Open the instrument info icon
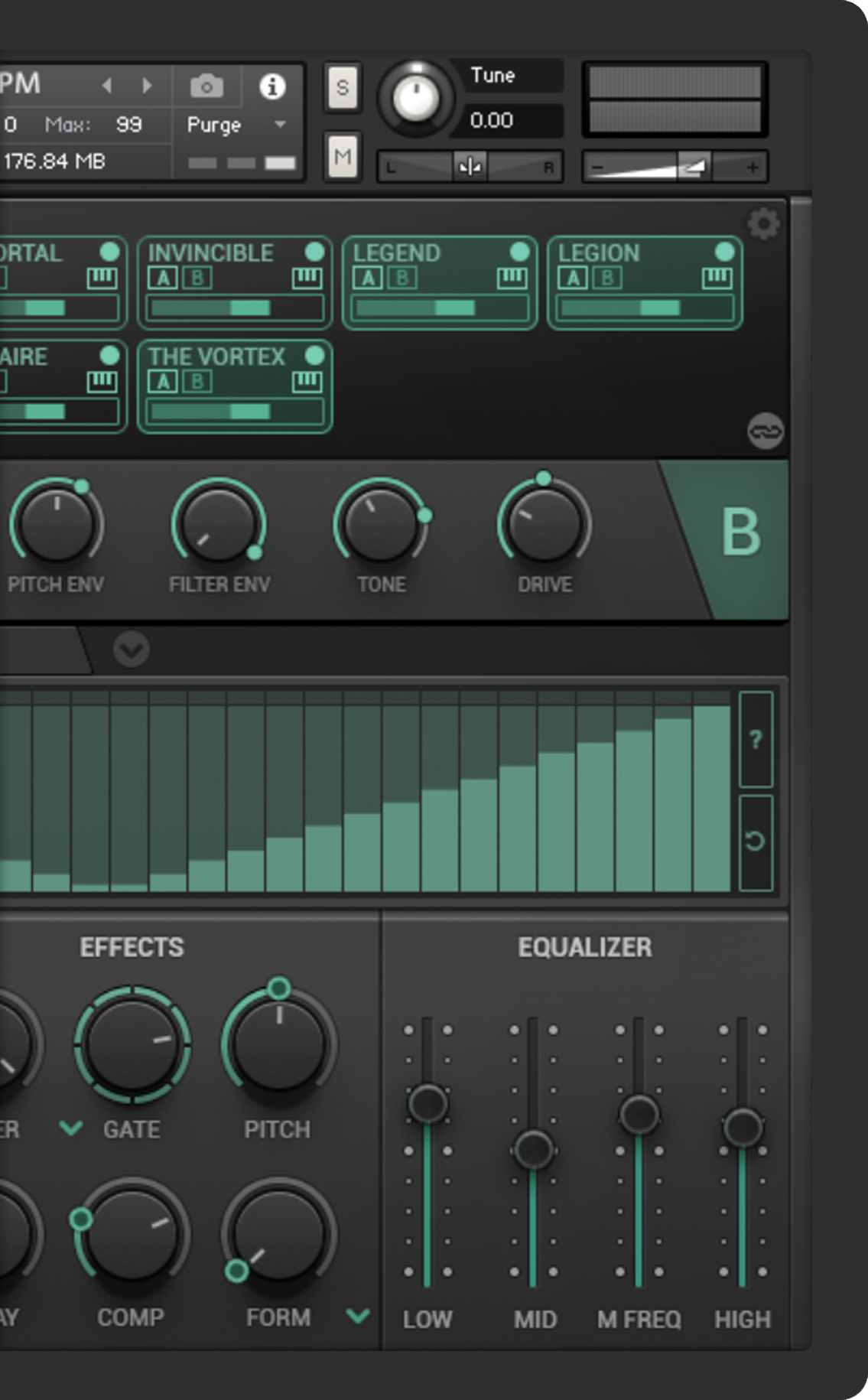 [272, 86]
